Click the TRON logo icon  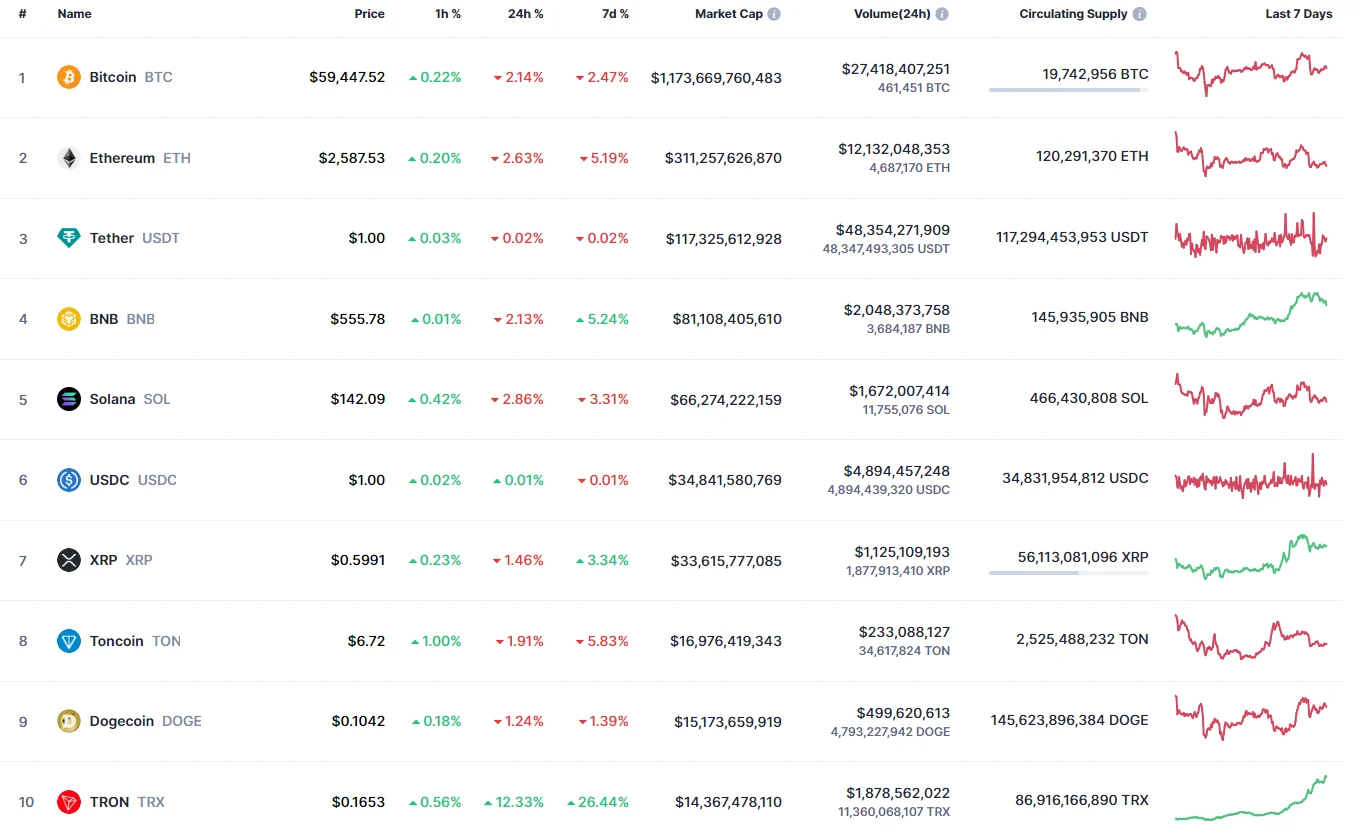click(x=69, y=802)
